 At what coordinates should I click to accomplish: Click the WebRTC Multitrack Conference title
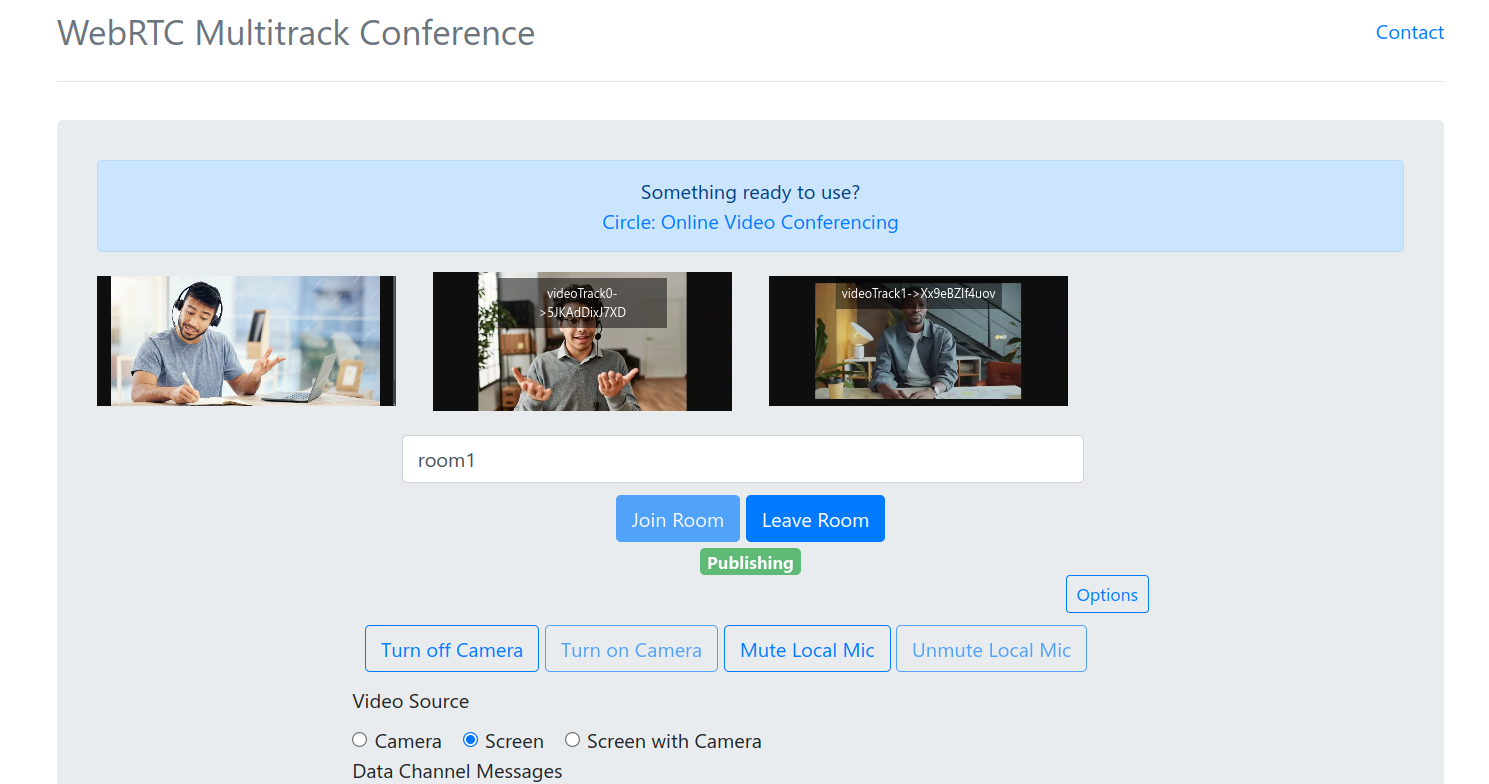point(296,32)
